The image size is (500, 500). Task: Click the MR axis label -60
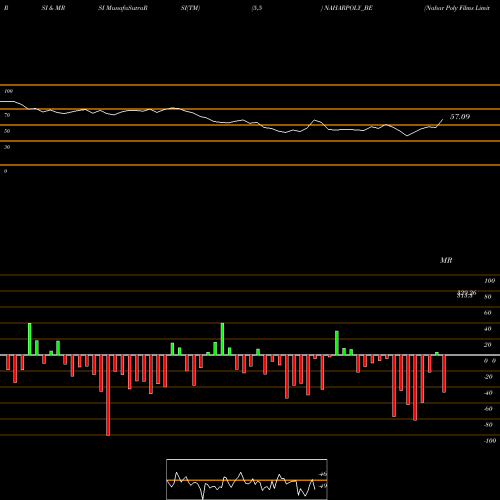[x=488, y=409]
